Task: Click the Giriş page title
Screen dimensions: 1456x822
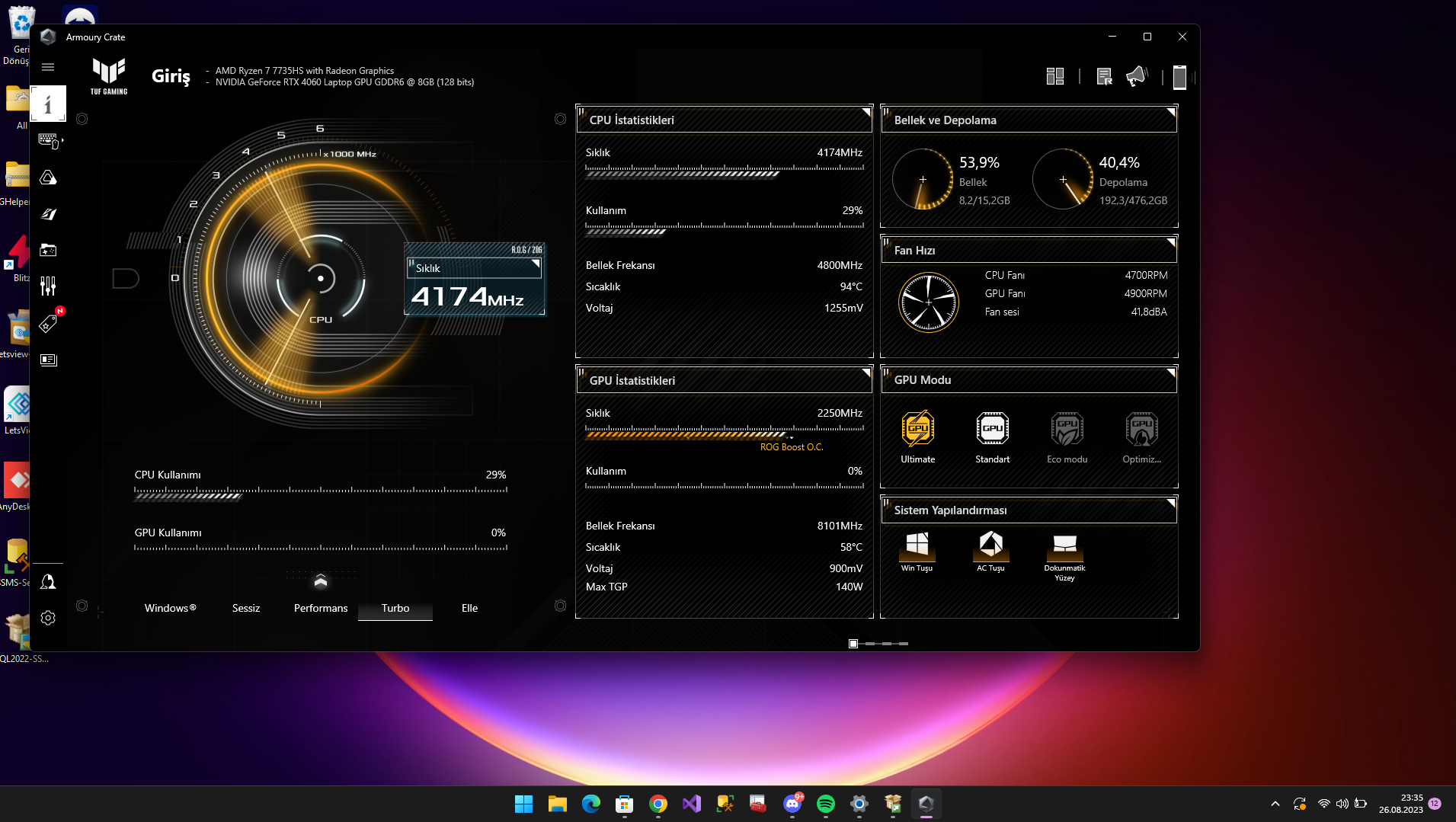Action: pos(171,76)
